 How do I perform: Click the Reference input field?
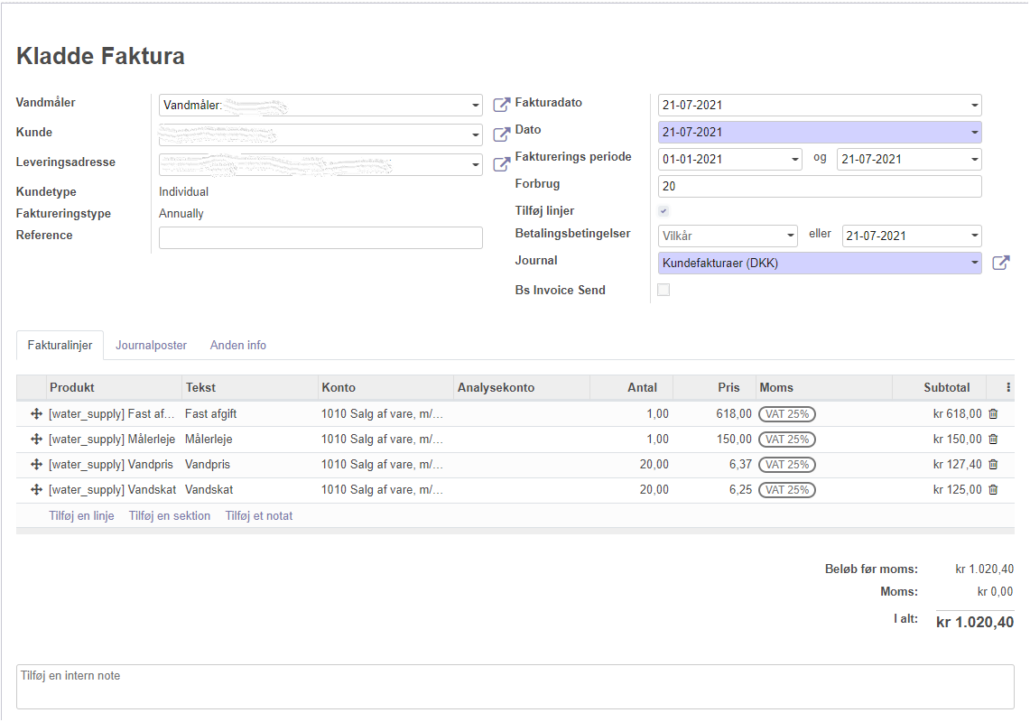(321, 237)
